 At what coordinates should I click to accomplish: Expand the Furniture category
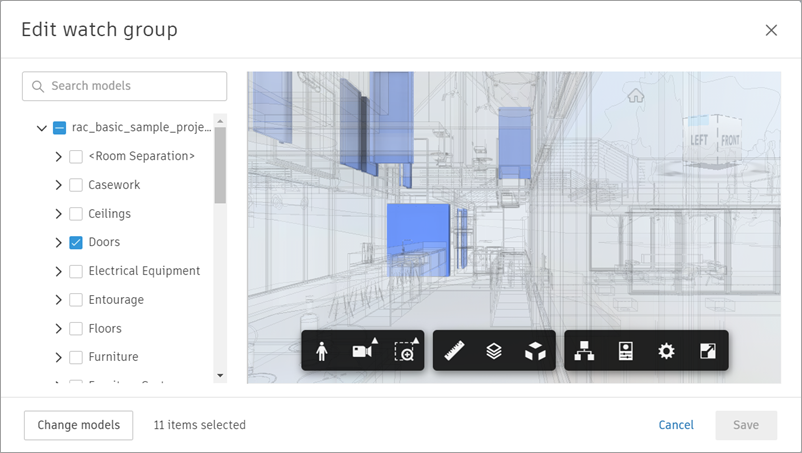58,357
